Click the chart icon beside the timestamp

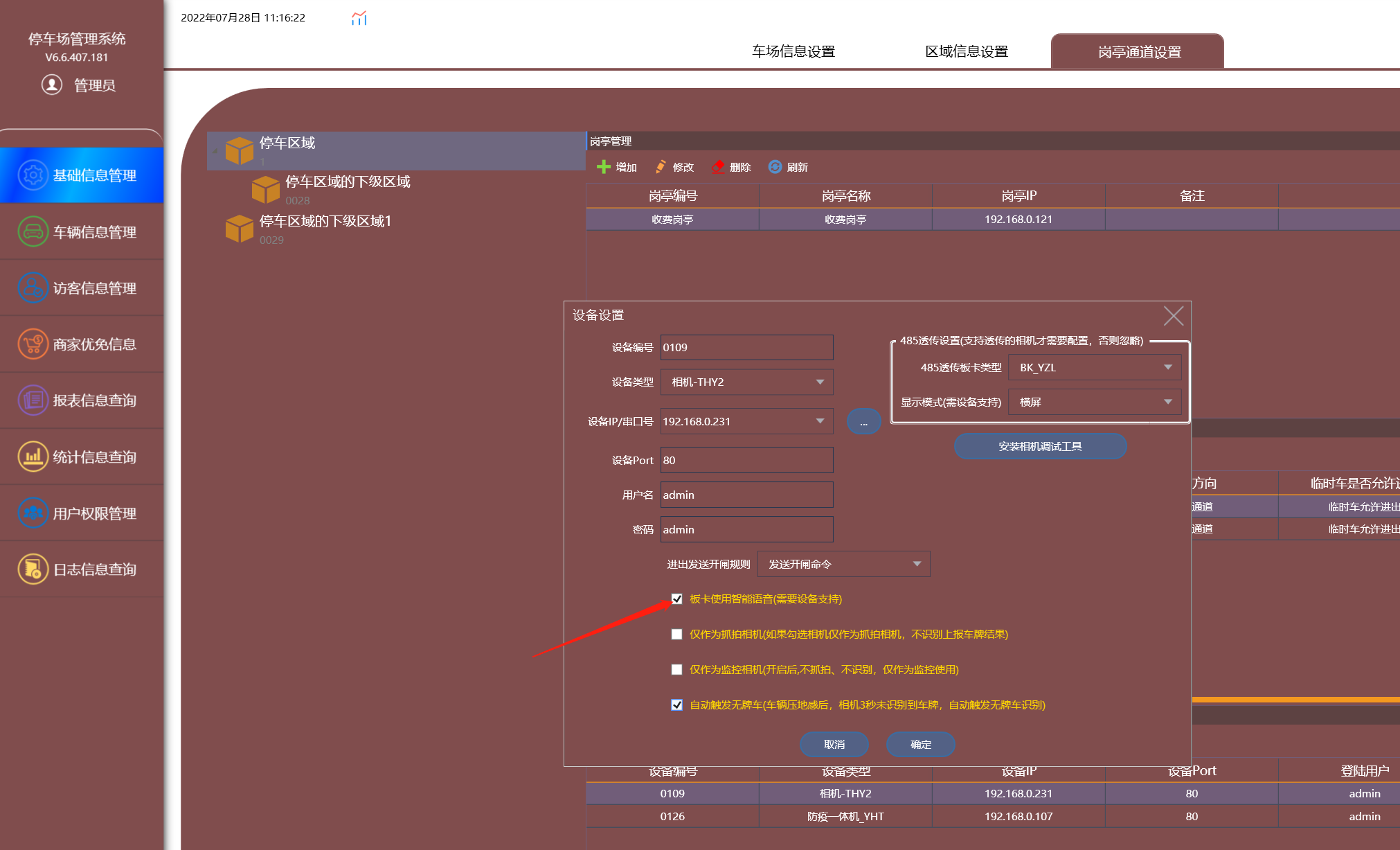pos(359,18)
